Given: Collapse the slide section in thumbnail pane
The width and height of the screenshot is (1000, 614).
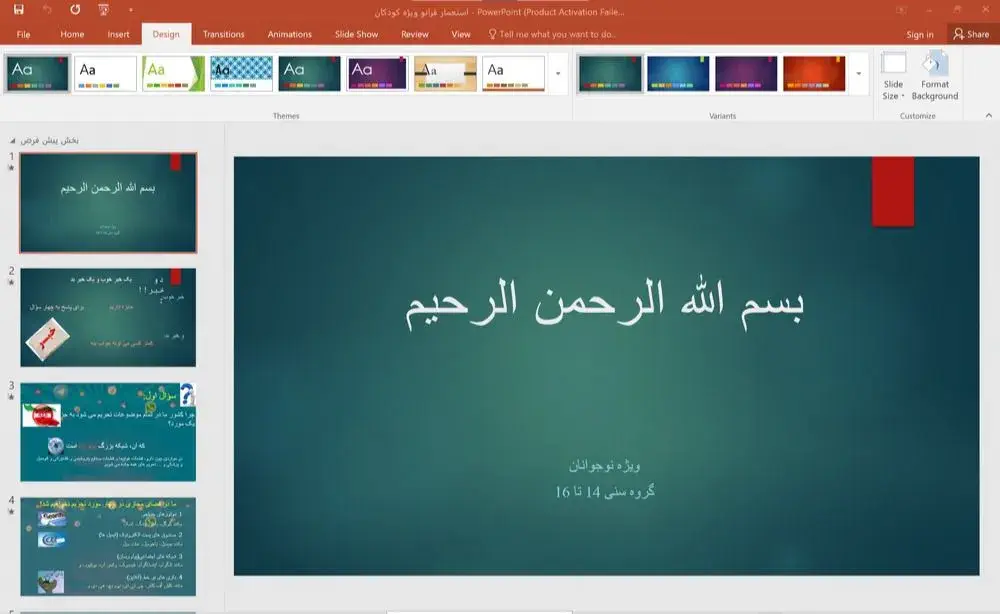Looking at the screenshot, I should 12,141.
